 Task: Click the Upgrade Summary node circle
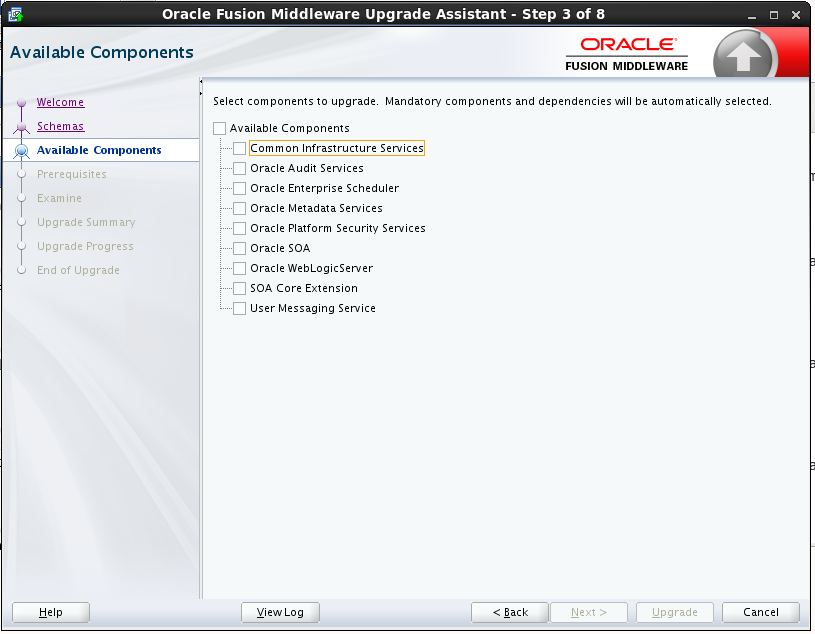[x=21, y=222]
